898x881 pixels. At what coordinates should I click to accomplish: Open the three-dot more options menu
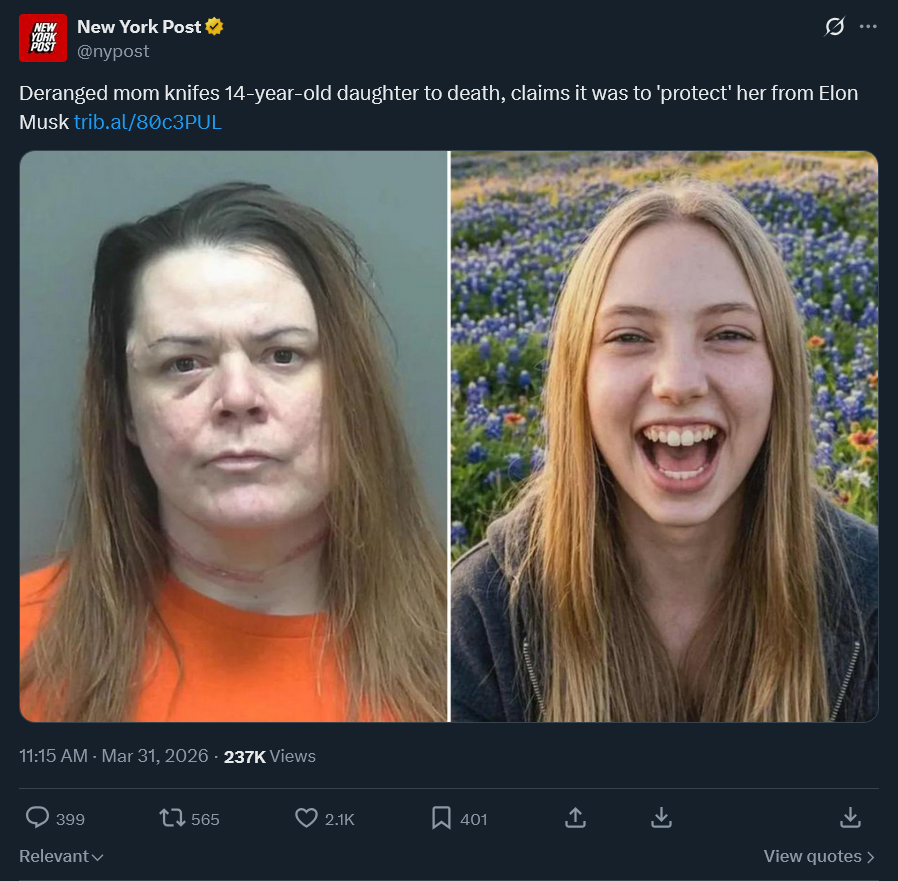[x=868, y=26]
